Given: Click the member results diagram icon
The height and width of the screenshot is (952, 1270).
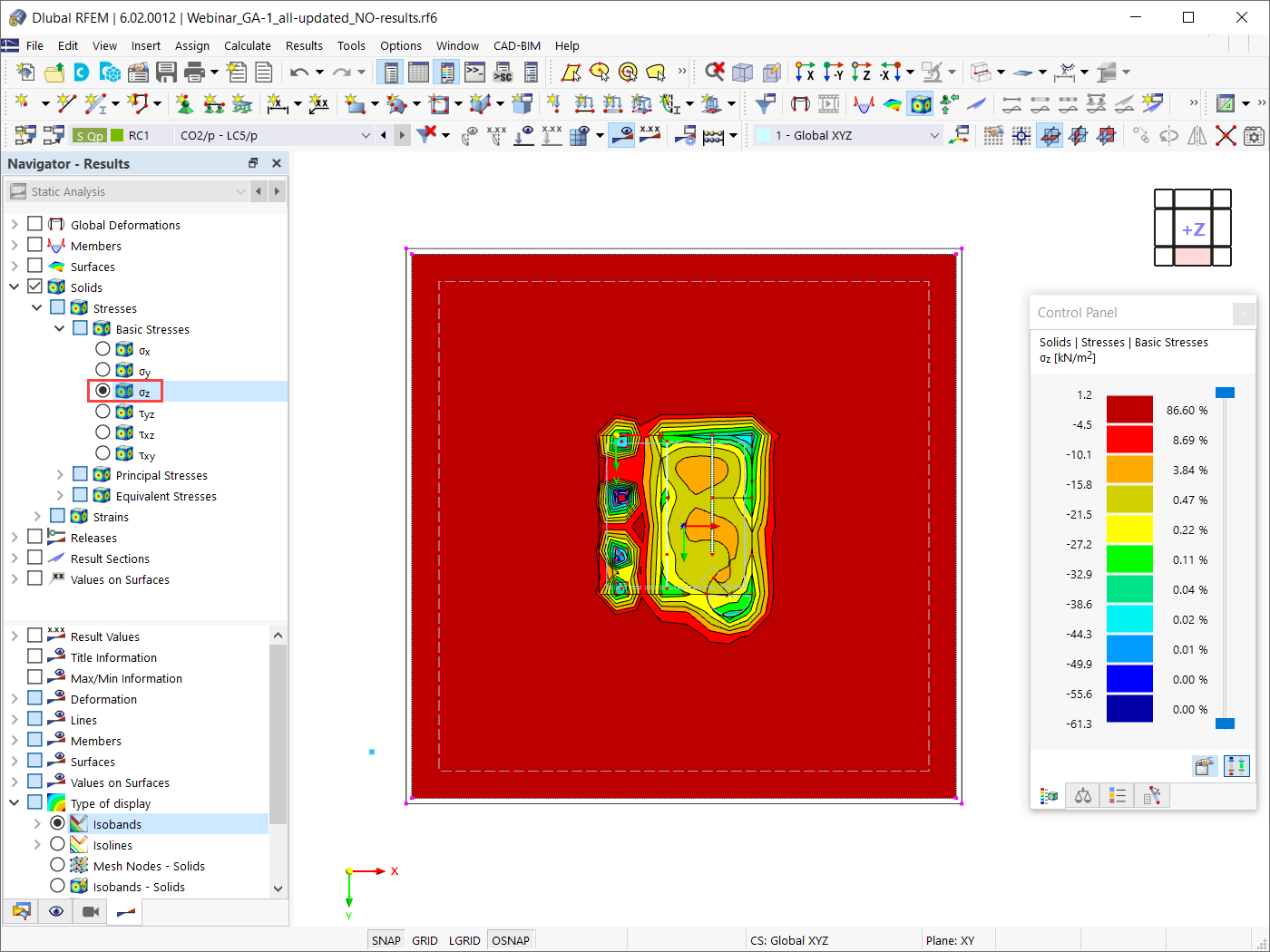Looking at the screenshot, I should [865, 103].
